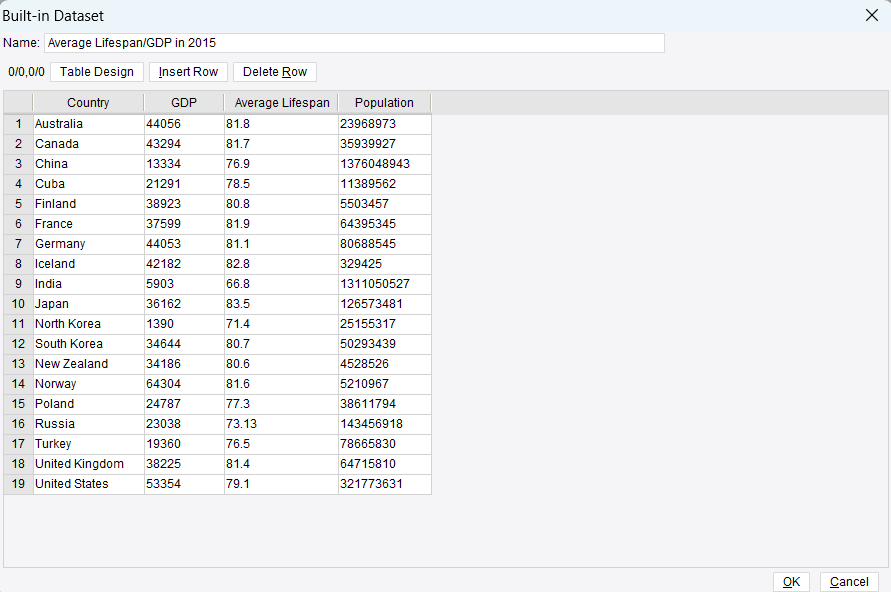The height and width of the screenshot is (592, 891).
Task: Select the Country column header
Action: 88,103
